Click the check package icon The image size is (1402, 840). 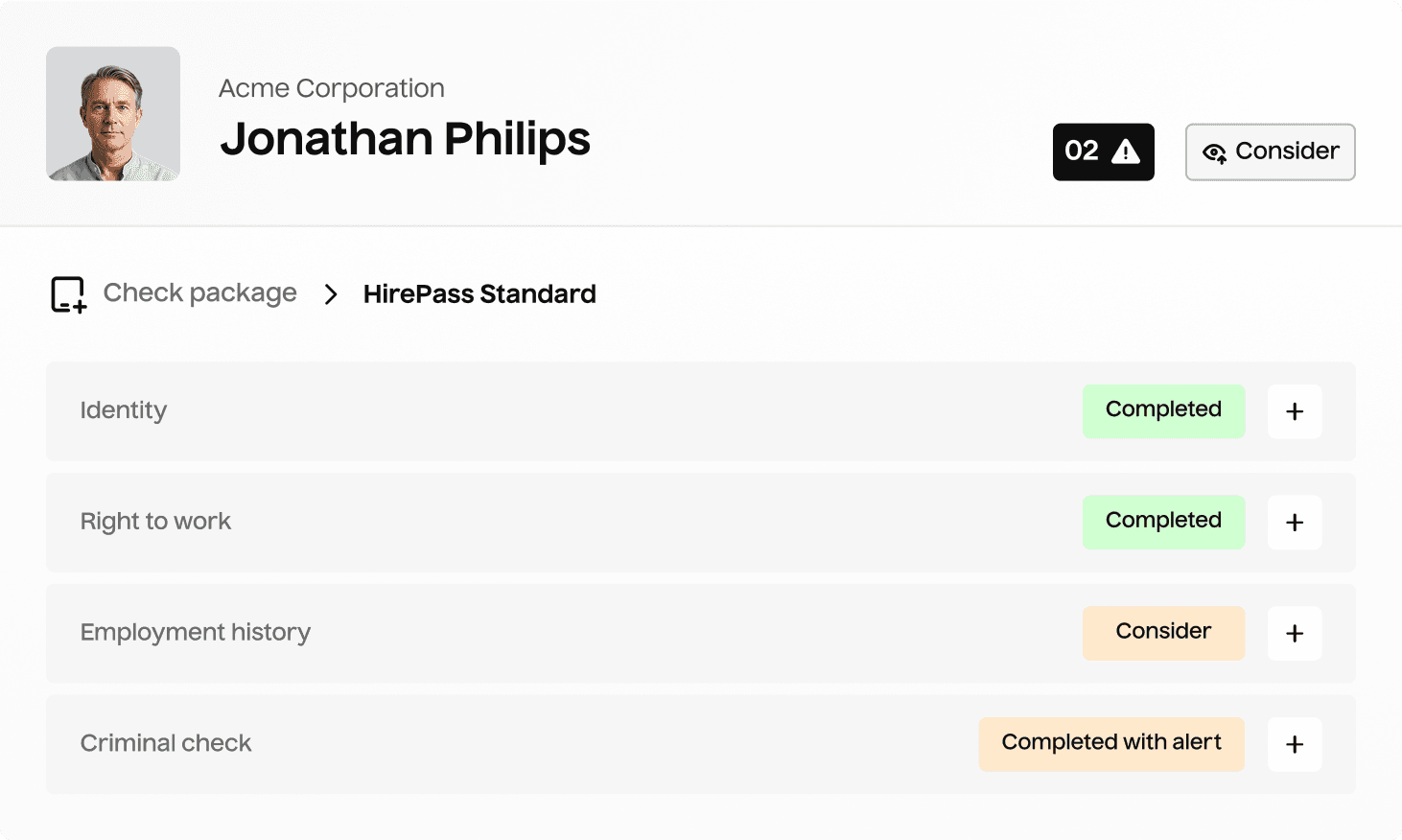click(68, 294)
